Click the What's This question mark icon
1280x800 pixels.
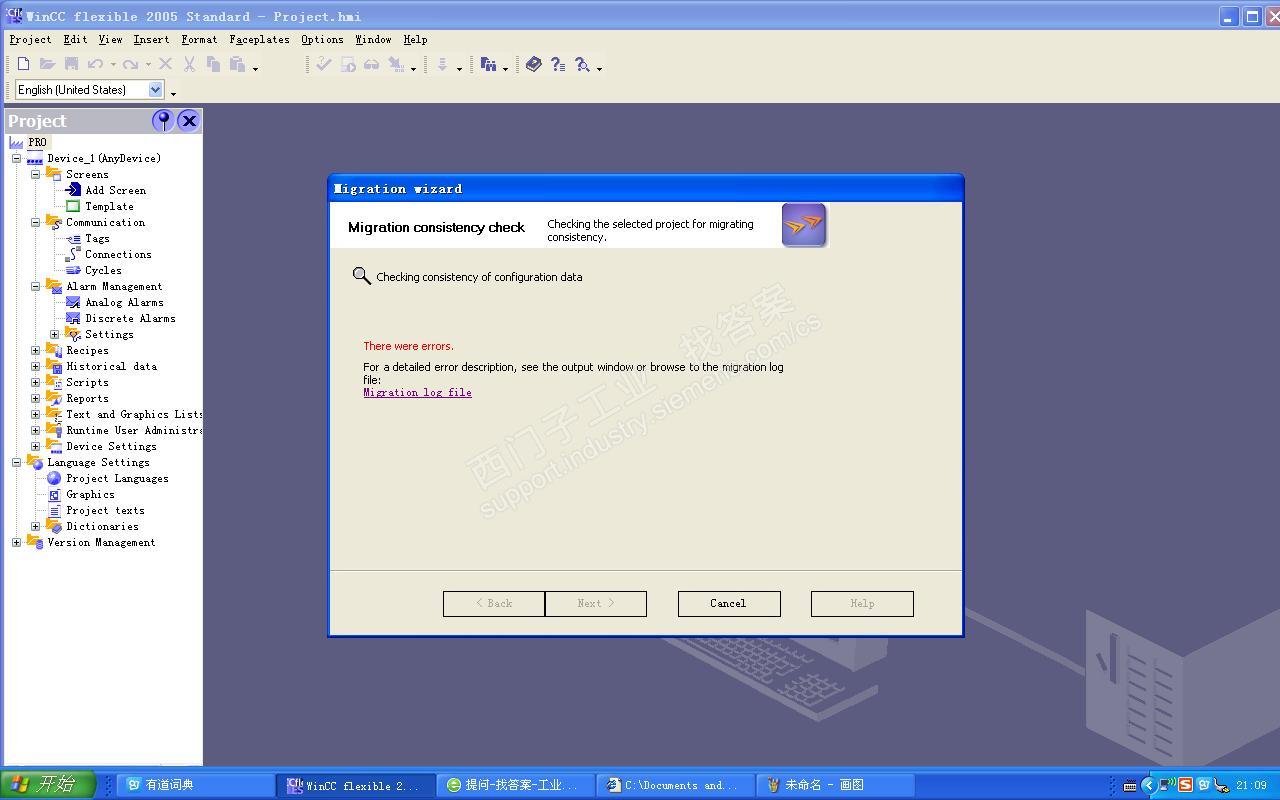click(x=558, y=64)
